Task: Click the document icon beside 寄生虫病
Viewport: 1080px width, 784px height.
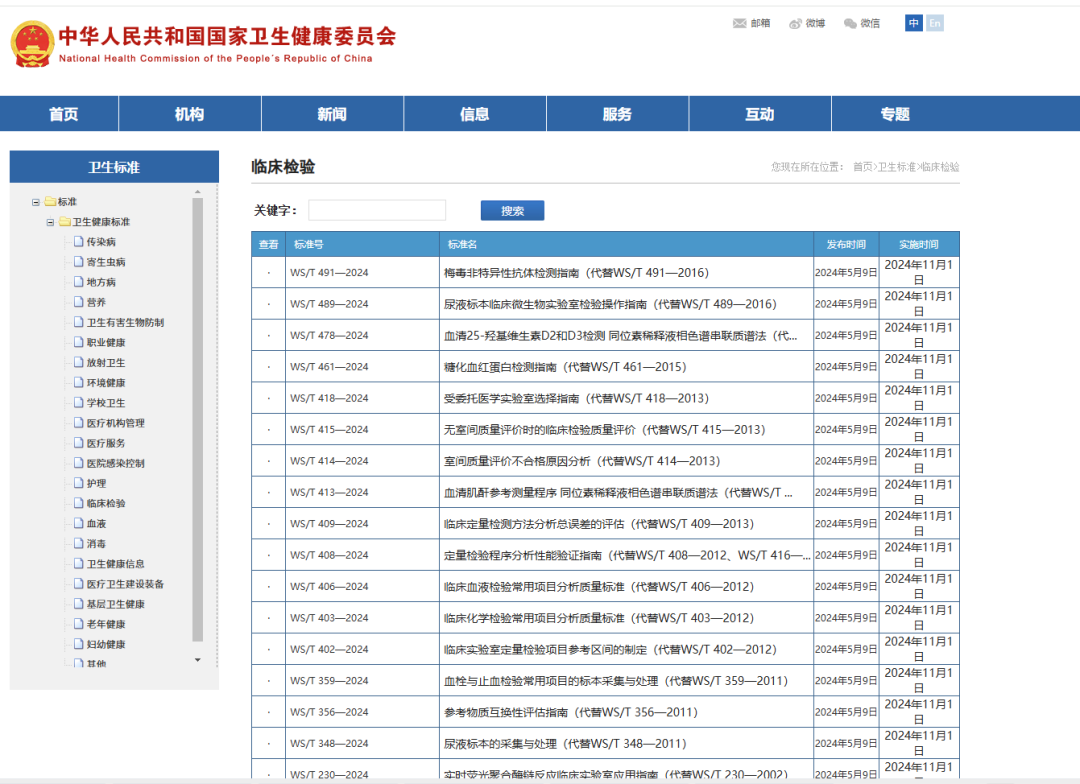Action: [79, 262]
